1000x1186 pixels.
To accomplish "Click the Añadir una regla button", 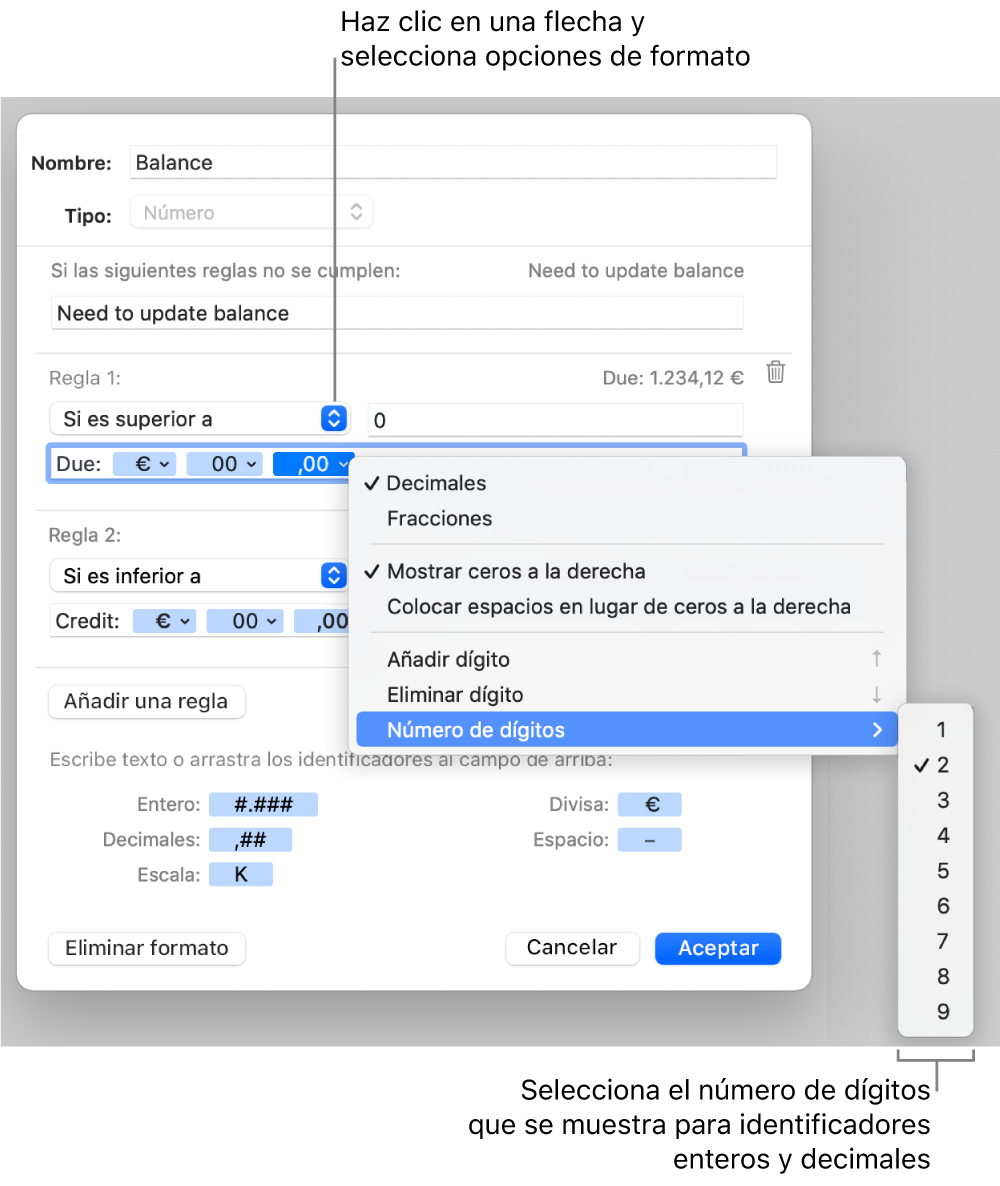I will point(147,701).
